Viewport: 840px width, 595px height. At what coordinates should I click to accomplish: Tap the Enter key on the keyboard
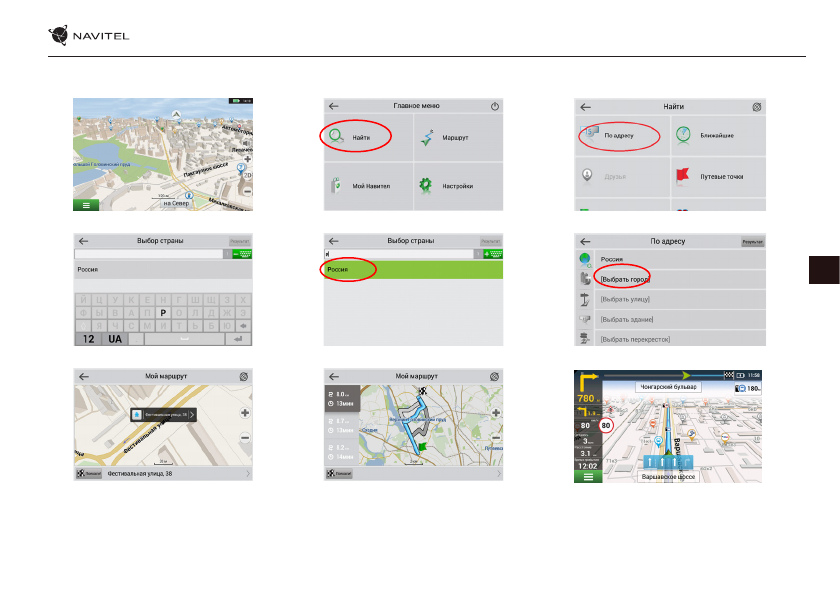[238, 339]
